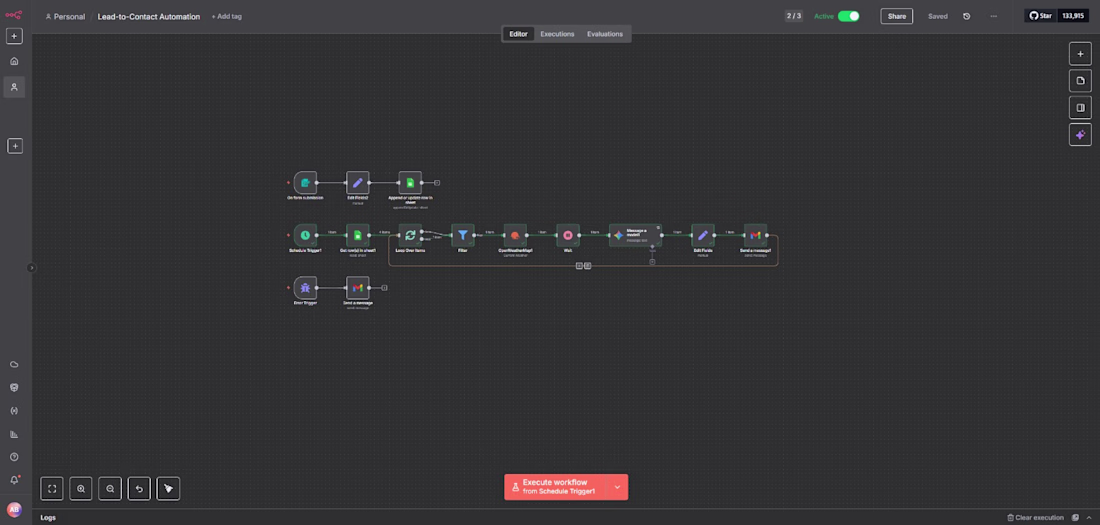Screen dimensions: 1100x525
Task: Click the Lead-to-Contact Automation workflow name
Action: [149, 16]
